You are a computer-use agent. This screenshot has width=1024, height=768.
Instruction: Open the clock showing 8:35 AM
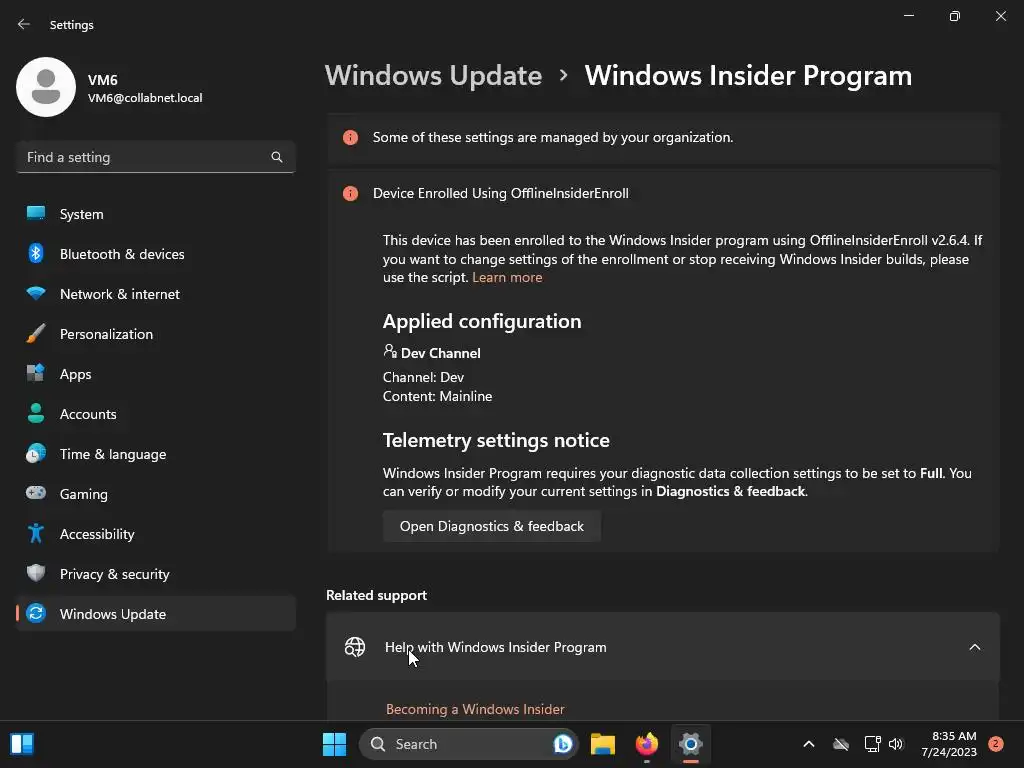point(949,744)
